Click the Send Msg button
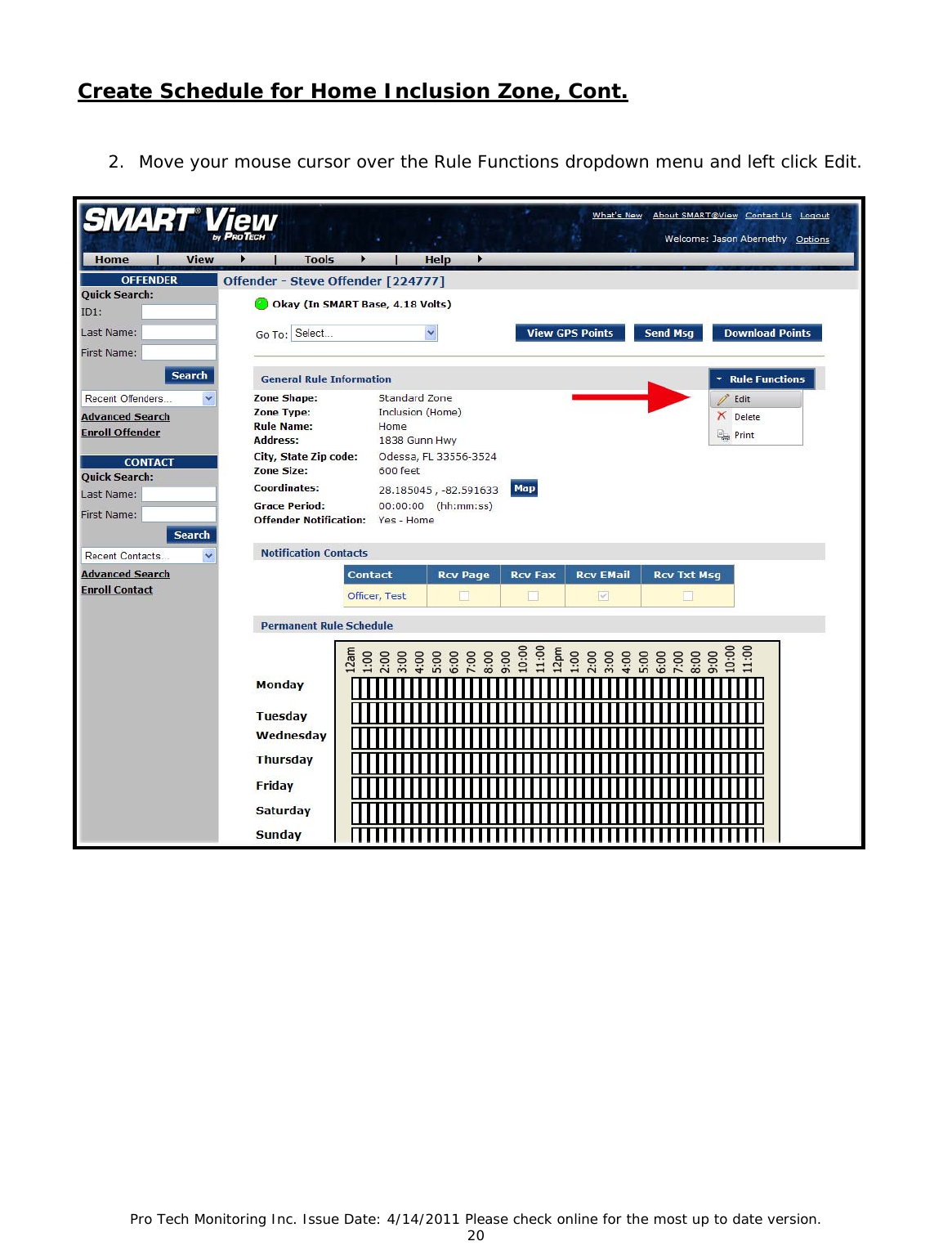The height and width of the screenshot is (1259, 952). 668,334
